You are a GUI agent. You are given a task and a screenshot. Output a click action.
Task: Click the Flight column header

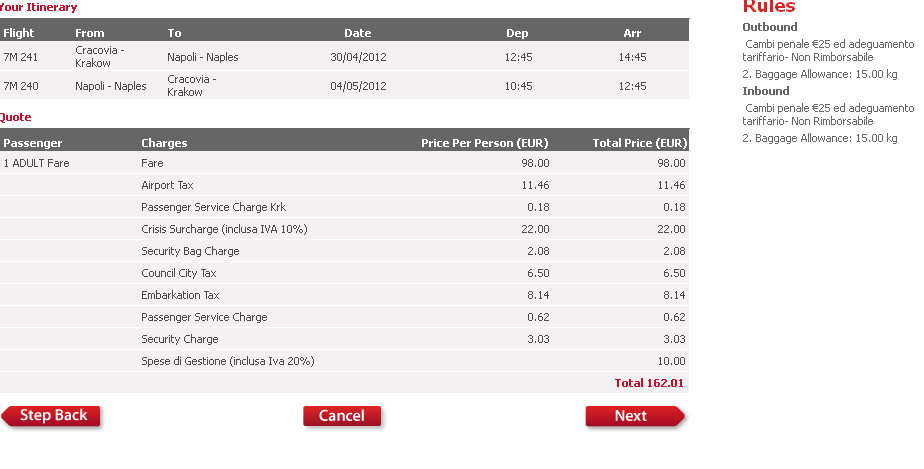pyautogui.click(x=19, y=33)
